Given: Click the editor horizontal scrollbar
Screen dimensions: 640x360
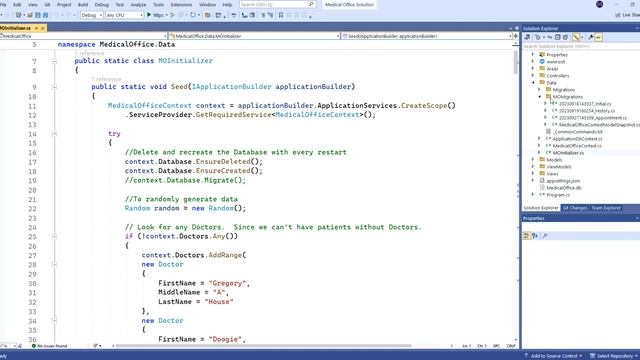Looking at the screenshot, I should tap(263, 346).
